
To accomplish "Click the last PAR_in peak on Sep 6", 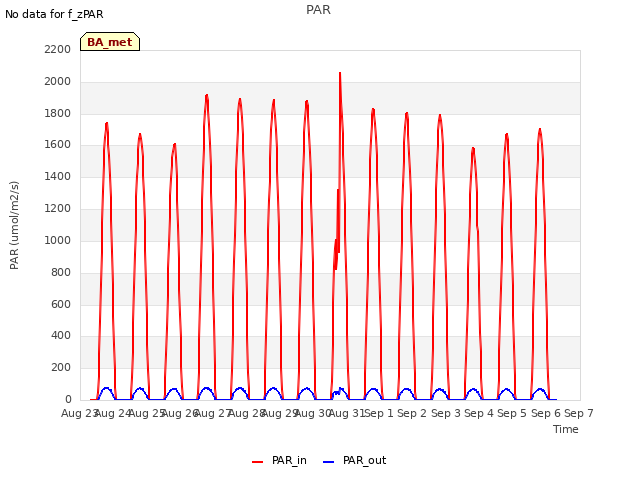I will point(540,130).
